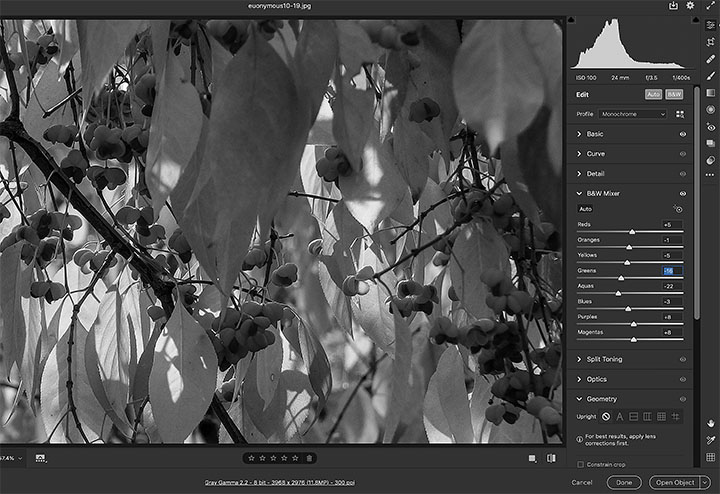Expand the Split Toning panel
Image resolution: width=720 pixels, height=494 pixels.
(579, 359)
